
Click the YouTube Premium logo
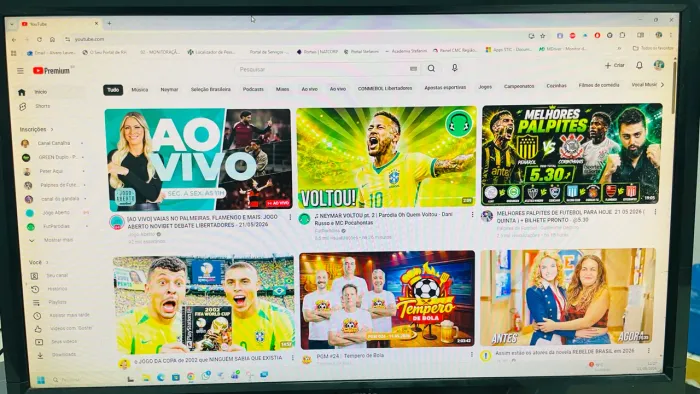click(51, 71)
